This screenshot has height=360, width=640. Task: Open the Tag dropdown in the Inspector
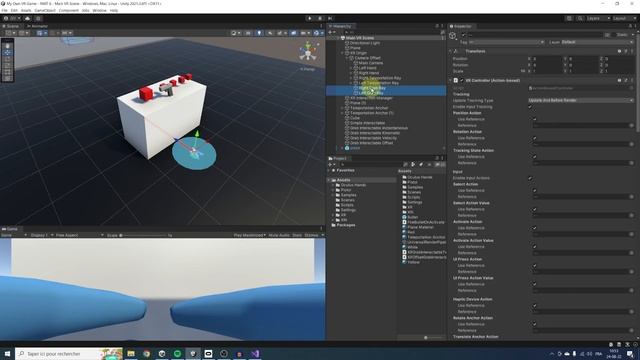506,42
